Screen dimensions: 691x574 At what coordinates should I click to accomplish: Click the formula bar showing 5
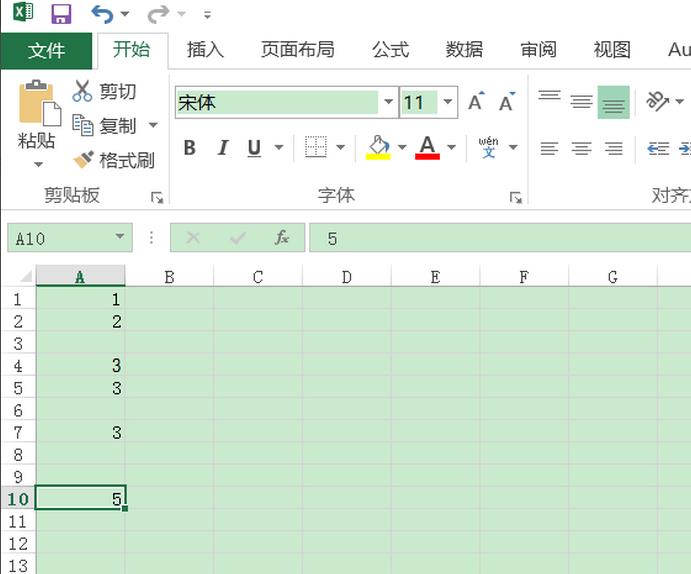point(500,238)
